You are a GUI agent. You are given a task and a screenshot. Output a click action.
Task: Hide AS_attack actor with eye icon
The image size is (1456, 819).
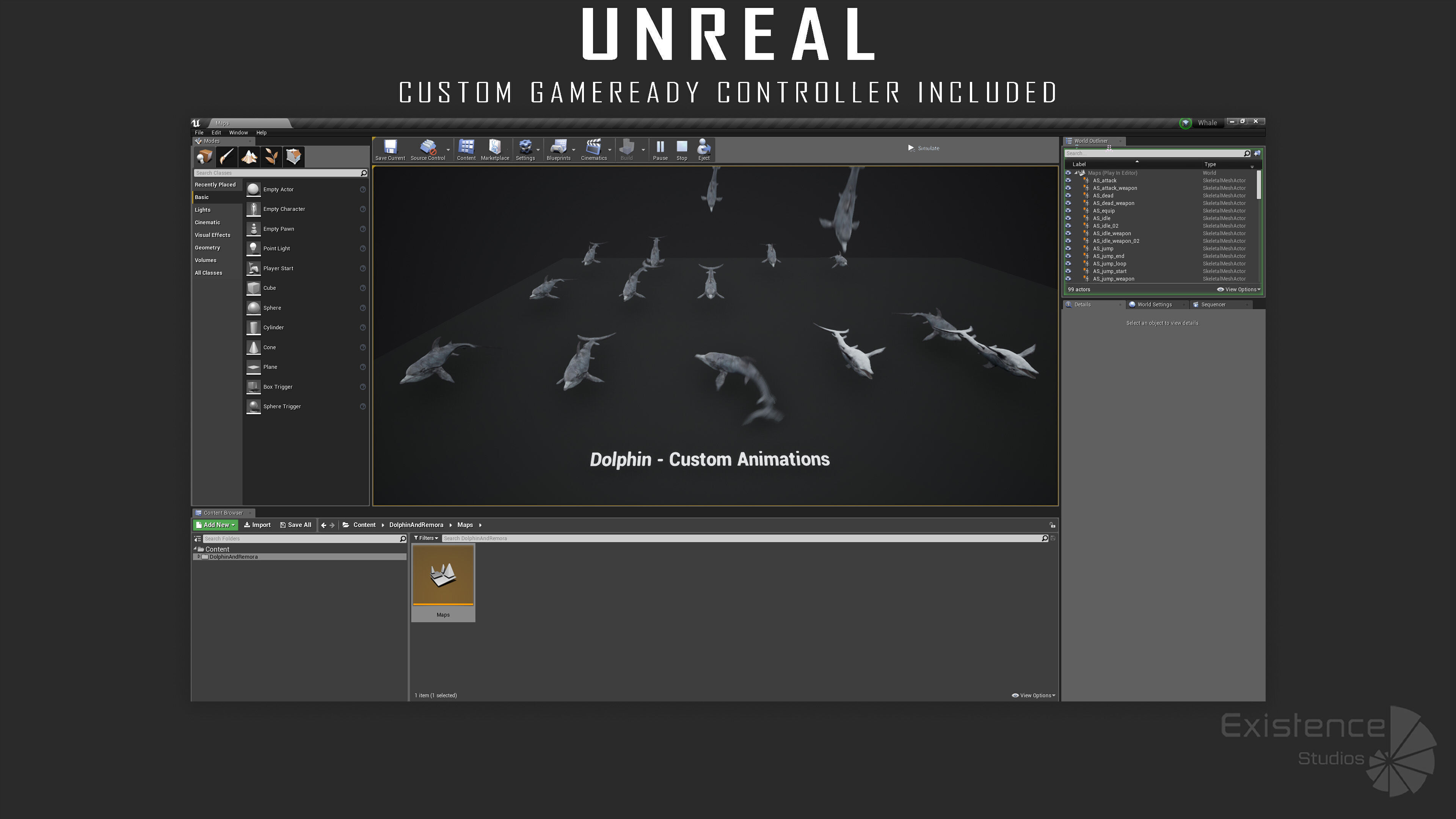(x=1068, y=181)
